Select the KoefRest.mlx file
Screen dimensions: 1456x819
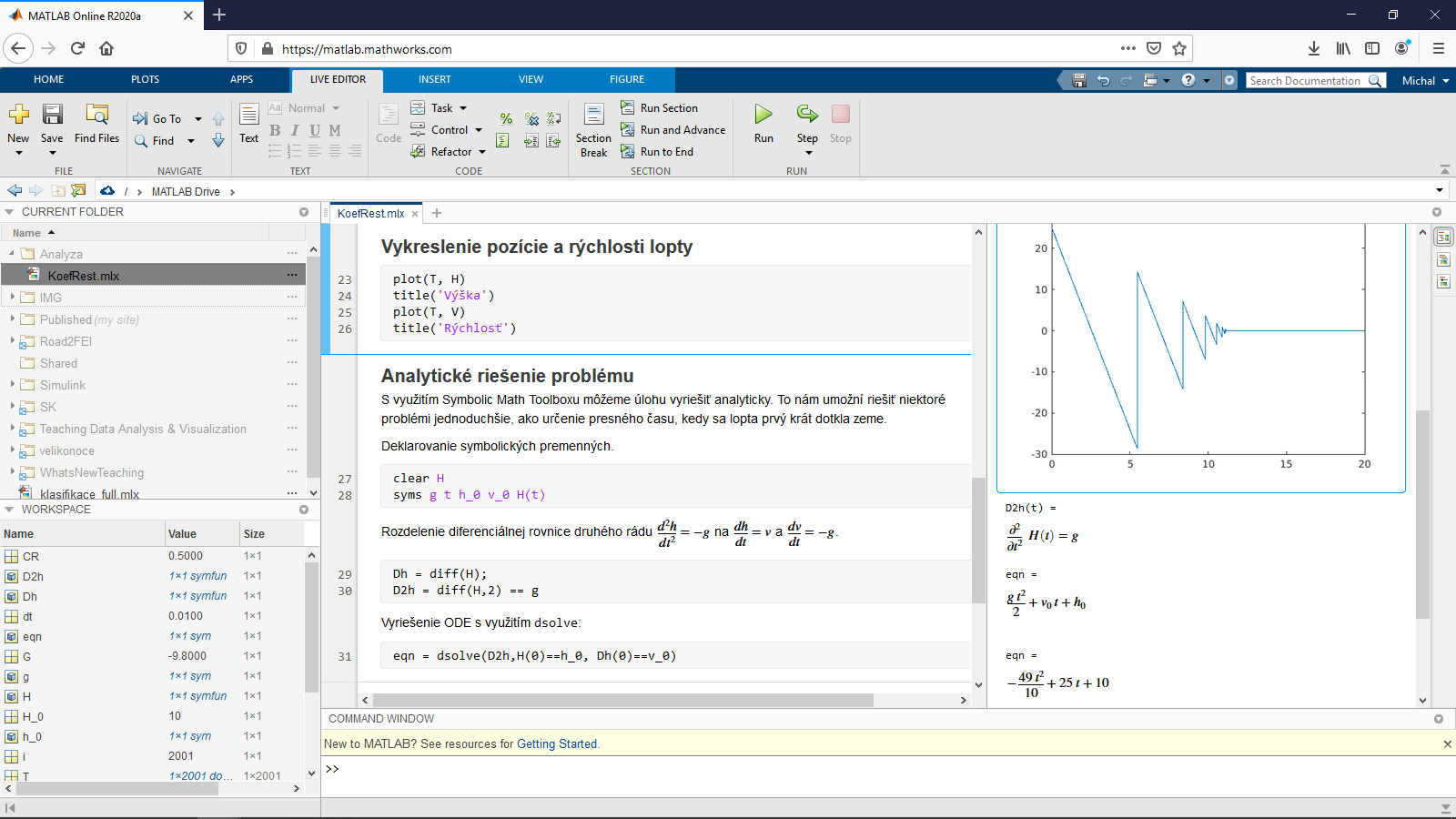point(153,275)
